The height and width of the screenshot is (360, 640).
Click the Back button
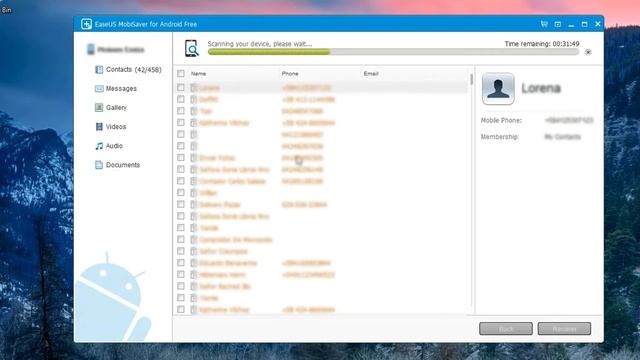click(506, 329)
